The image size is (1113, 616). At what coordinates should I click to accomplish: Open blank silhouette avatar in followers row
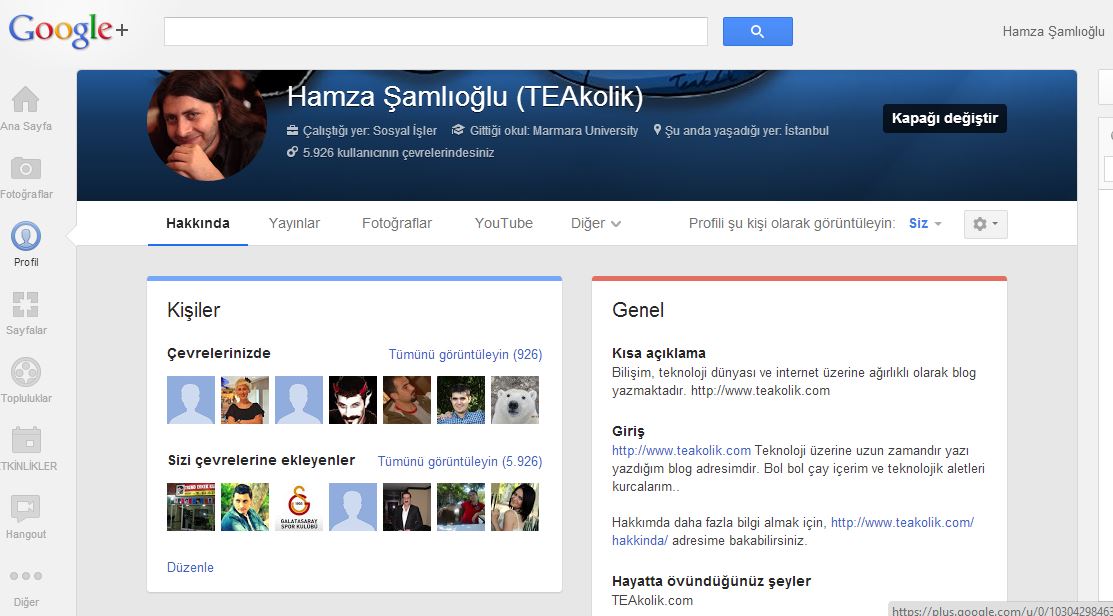tap(353, 507)
